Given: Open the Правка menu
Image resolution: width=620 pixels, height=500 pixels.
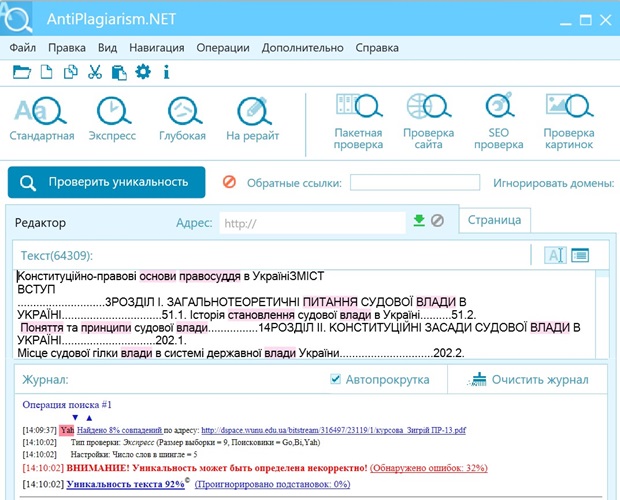Looking at the screenshot, I should 67,48.
